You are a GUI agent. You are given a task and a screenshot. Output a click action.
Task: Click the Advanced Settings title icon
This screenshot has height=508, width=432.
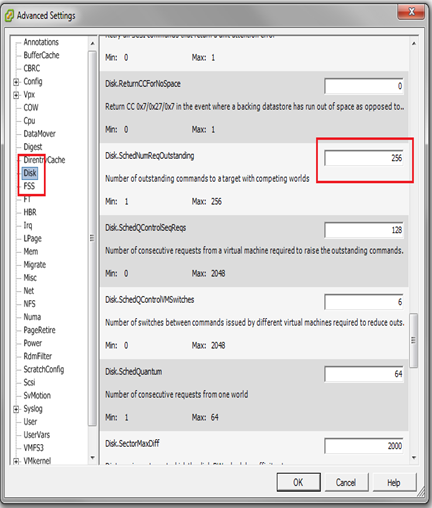9,16
